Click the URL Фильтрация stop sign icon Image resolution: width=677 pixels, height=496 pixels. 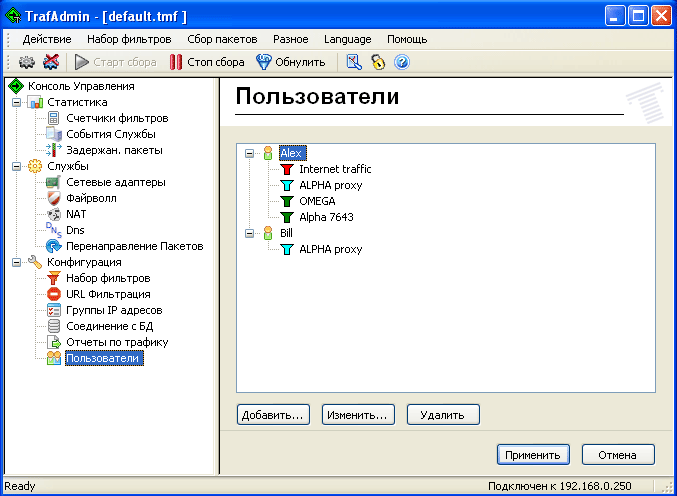(x=54, y=294)
